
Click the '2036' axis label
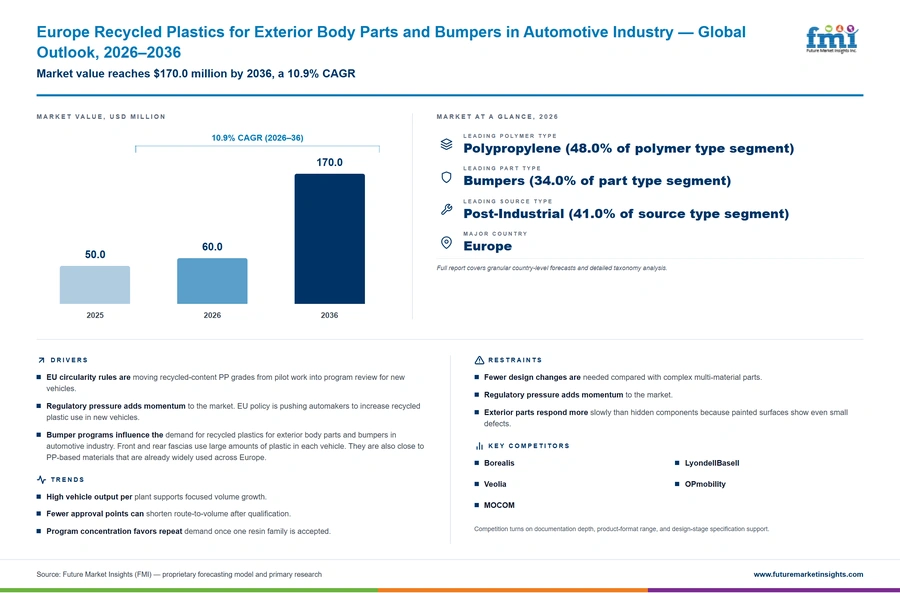[329, 315]
